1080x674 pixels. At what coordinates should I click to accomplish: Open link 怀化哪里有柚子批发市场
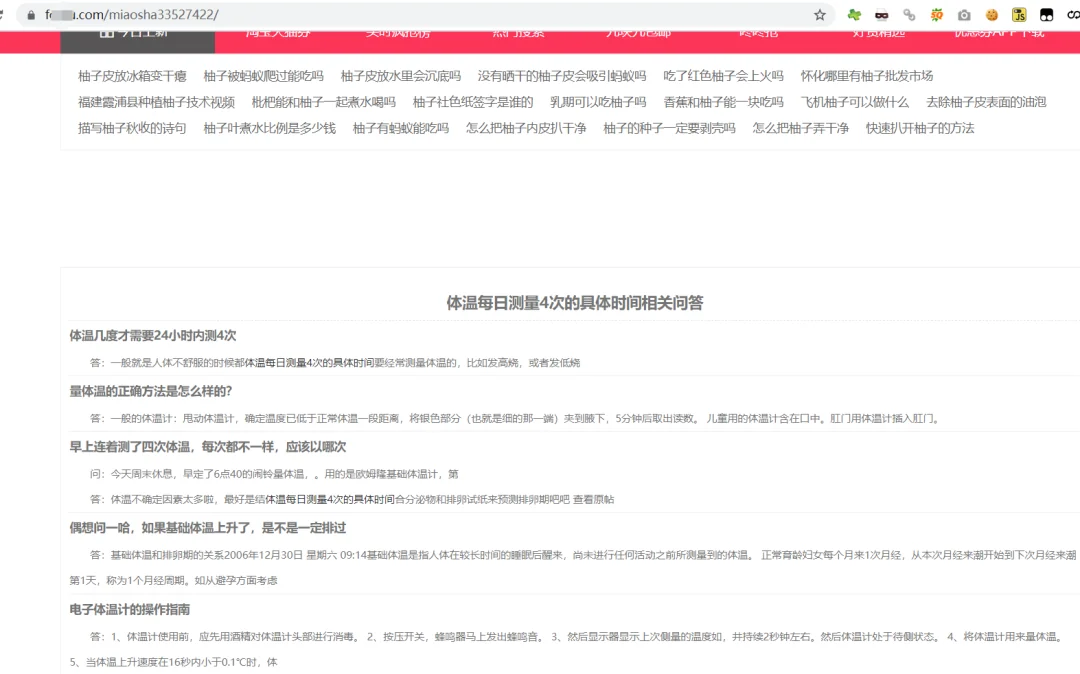[x=866, y=76]
